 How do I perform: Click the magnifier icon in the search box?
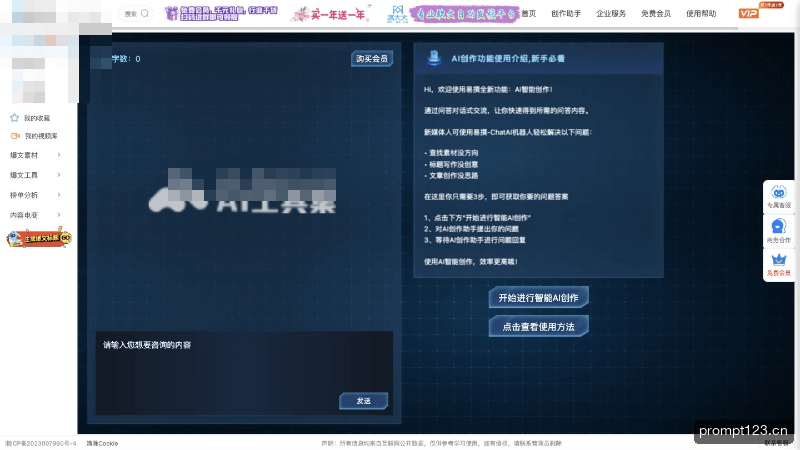tap(145, 13)
